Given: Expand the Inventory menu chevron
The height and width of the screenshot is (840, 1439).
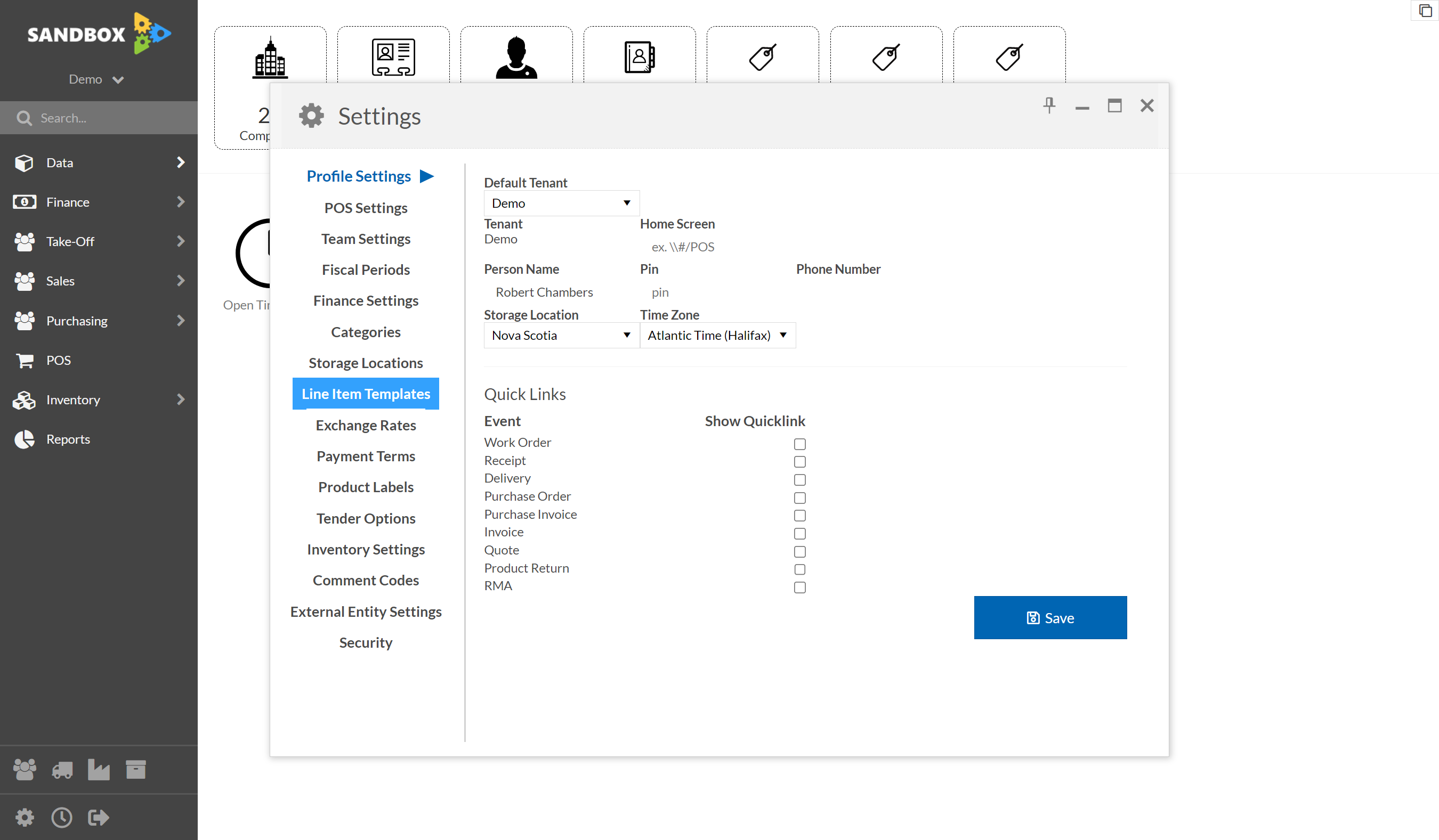Looking at the screenshot, I should click(181, 399).
